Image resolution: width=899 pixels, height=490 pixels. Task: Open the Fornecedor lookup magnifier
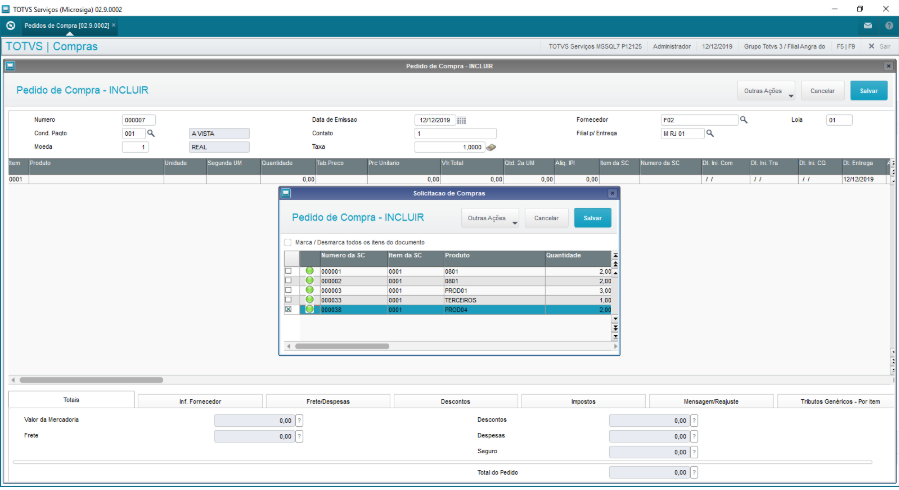744,120
